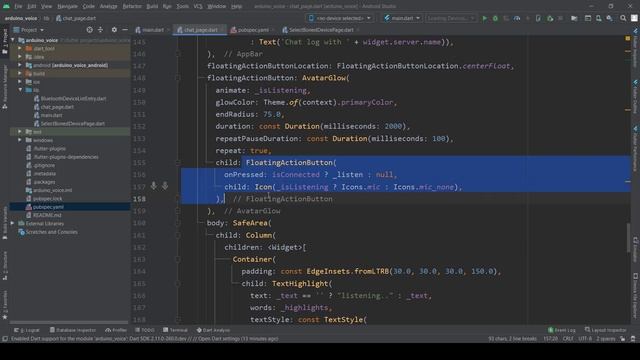Click the Scroll from Source target icon
Screen dimensions: 640x360
pos(89,30)
